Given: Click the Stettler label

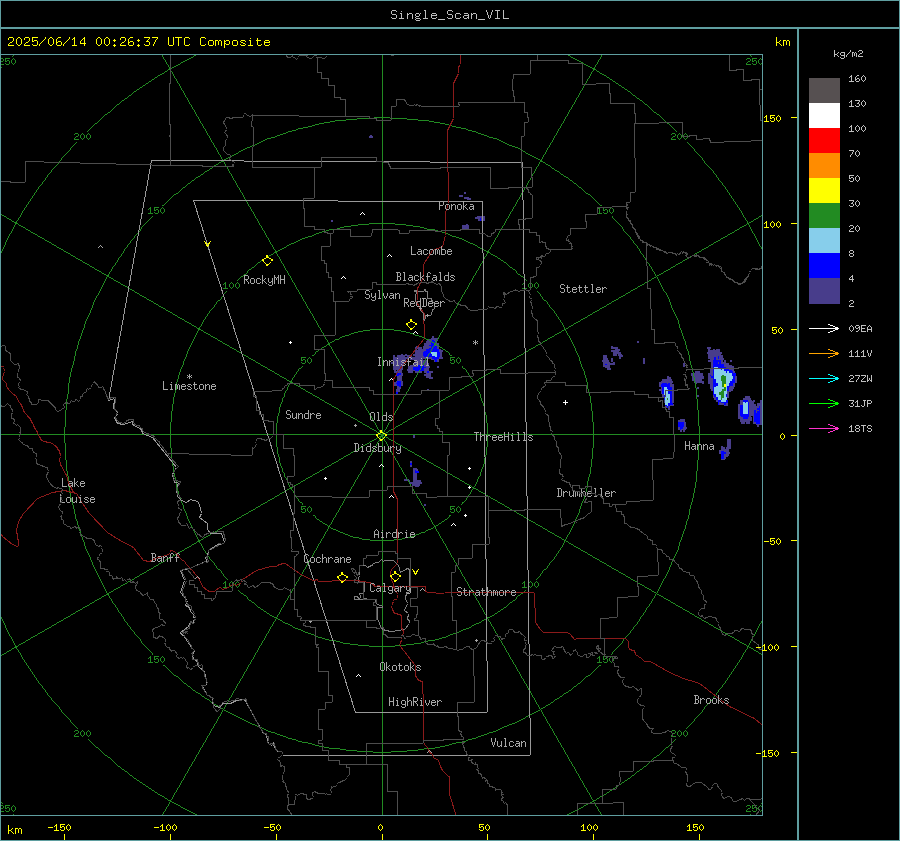Looking at the screenshot, I should click(583, 289).
